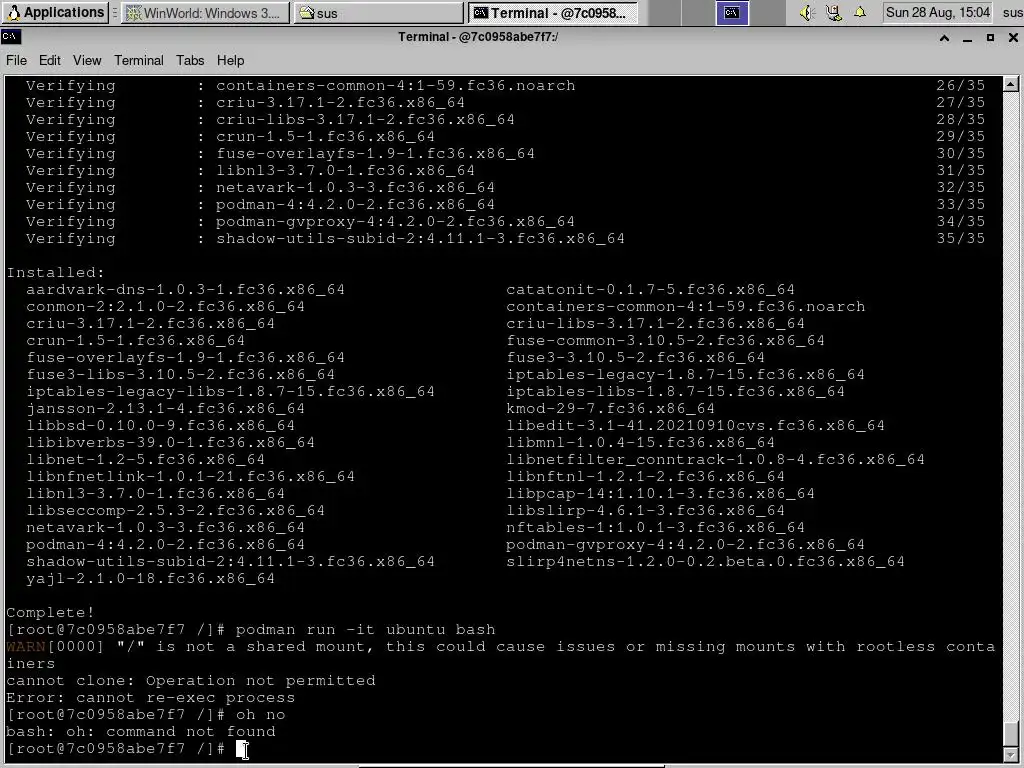Click 'catatonit-0.1.7-5.fc36.x86_64' package entry
This screenshot has height=768, width=1024.
(x=650, y=289)
